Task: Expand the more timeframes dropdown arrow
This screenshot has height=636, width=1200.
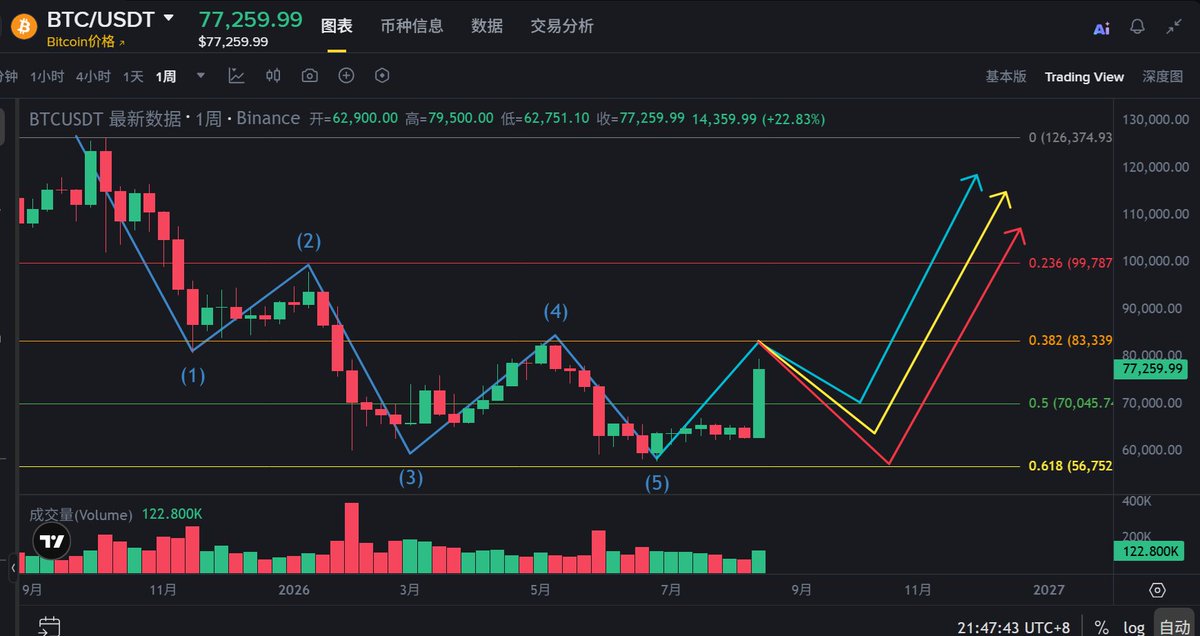Action: (201, 75)
